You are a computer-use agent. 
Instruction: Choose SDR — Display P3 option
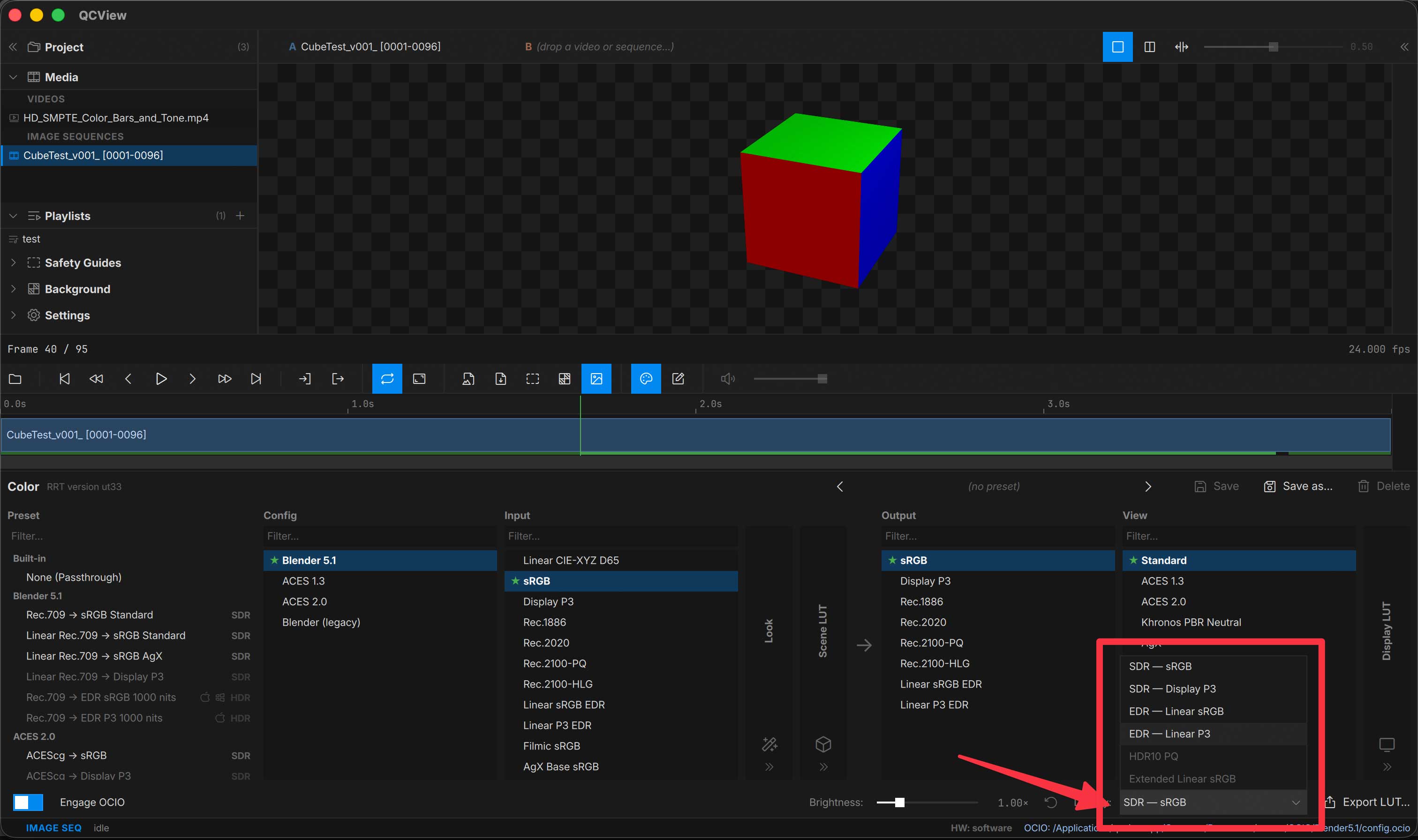[x=1213, y=689]
